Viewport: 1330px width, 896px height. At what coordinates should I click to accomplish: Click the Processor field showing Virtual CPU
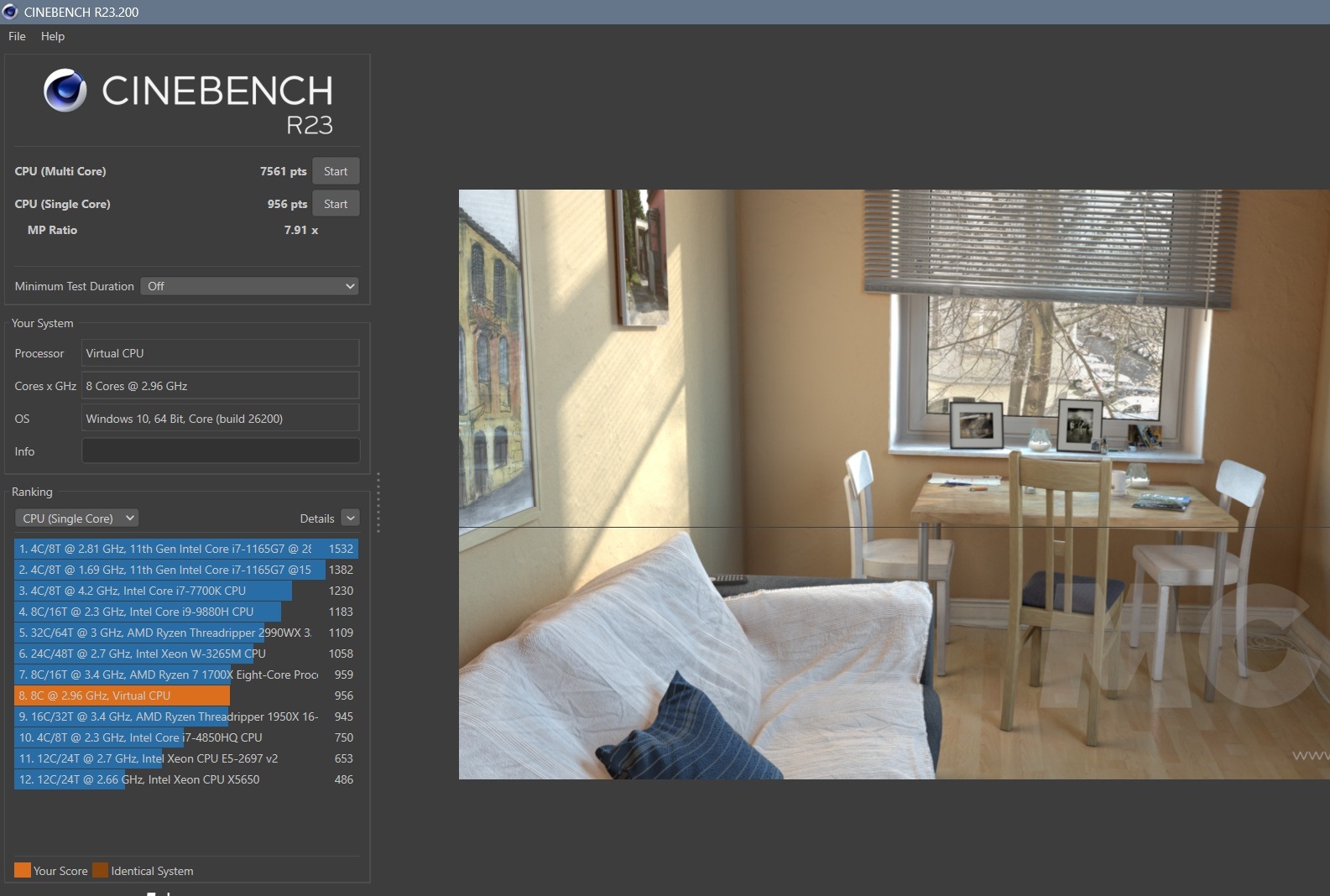(x=221, y=353)
